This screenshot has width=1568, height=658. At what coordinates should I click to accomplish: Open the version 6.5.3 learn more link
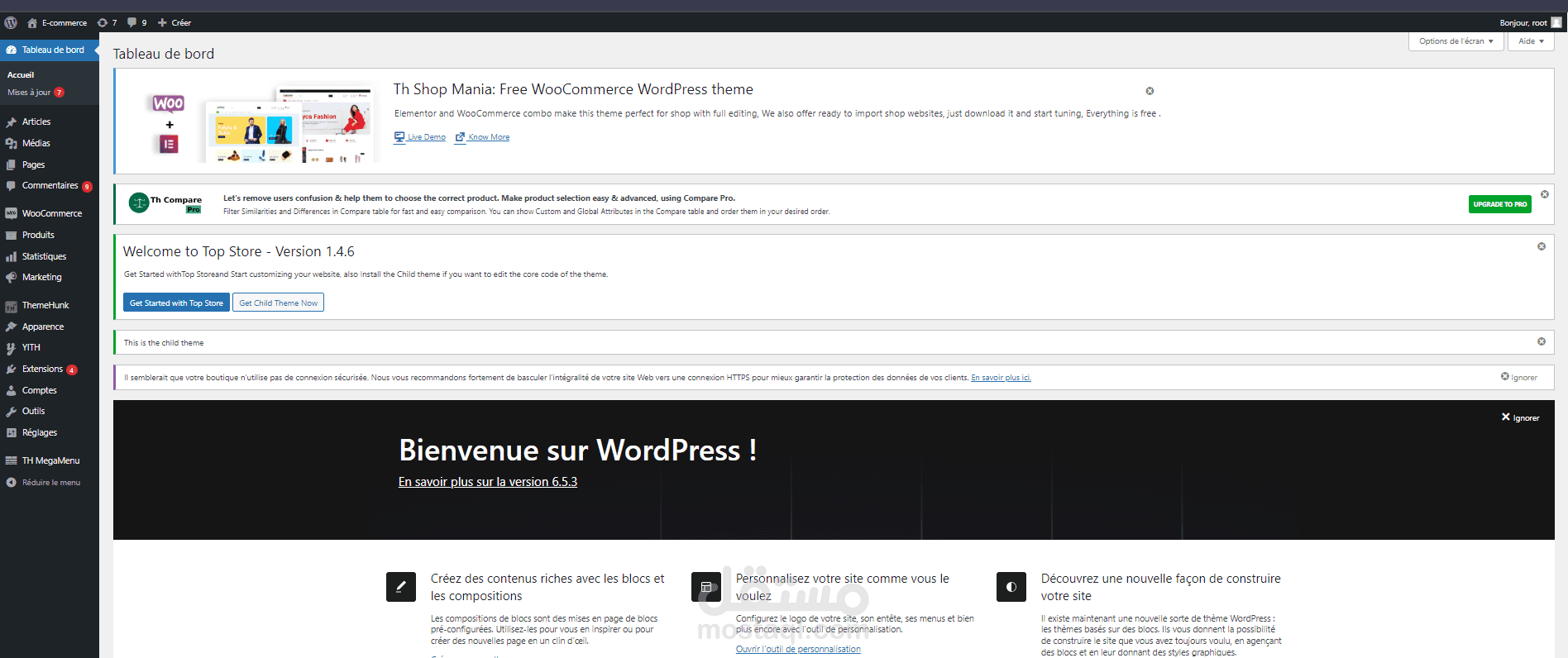coord(488,482)
